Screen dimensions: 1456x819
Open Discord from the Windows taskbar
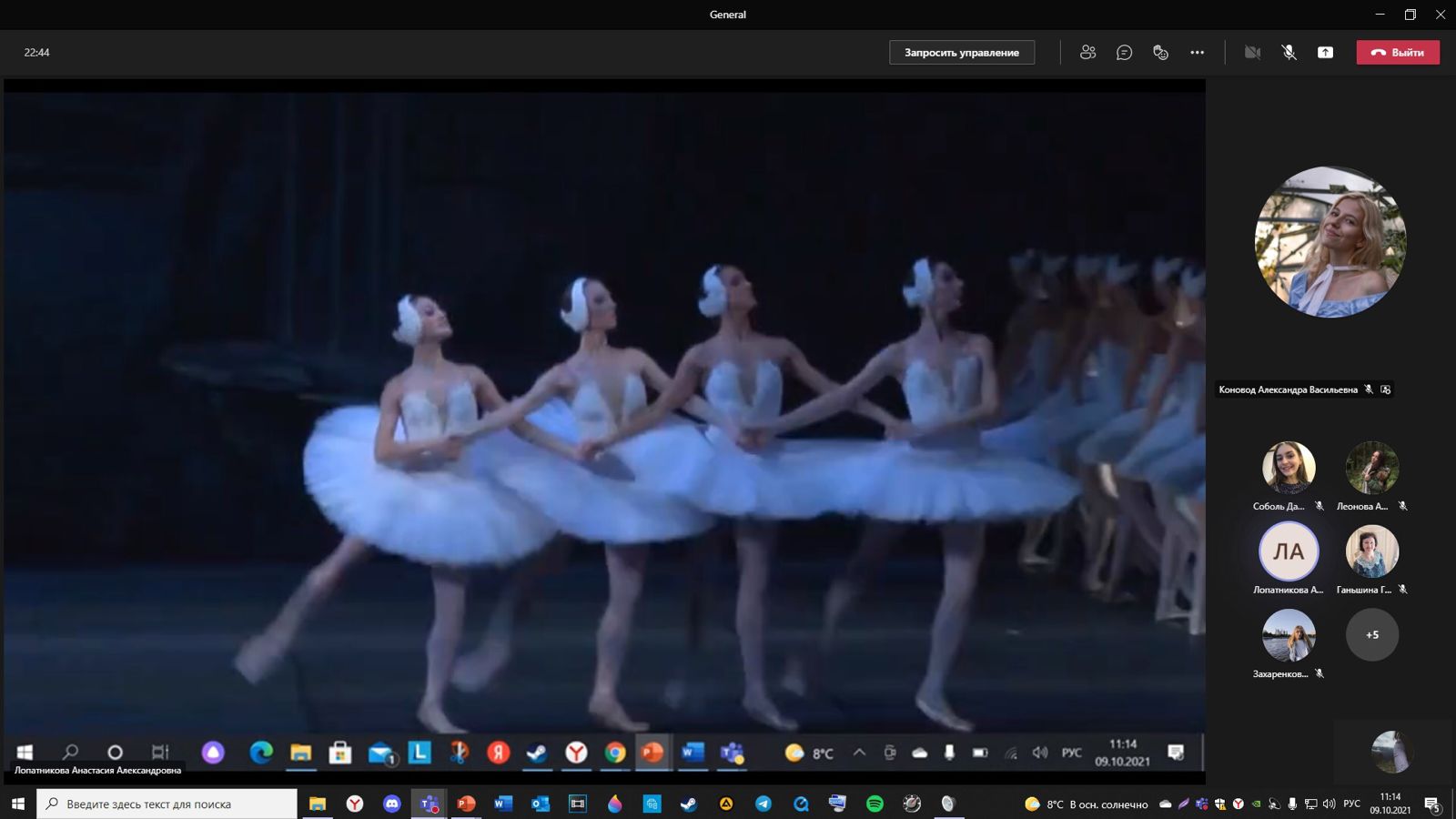point(392,804)
